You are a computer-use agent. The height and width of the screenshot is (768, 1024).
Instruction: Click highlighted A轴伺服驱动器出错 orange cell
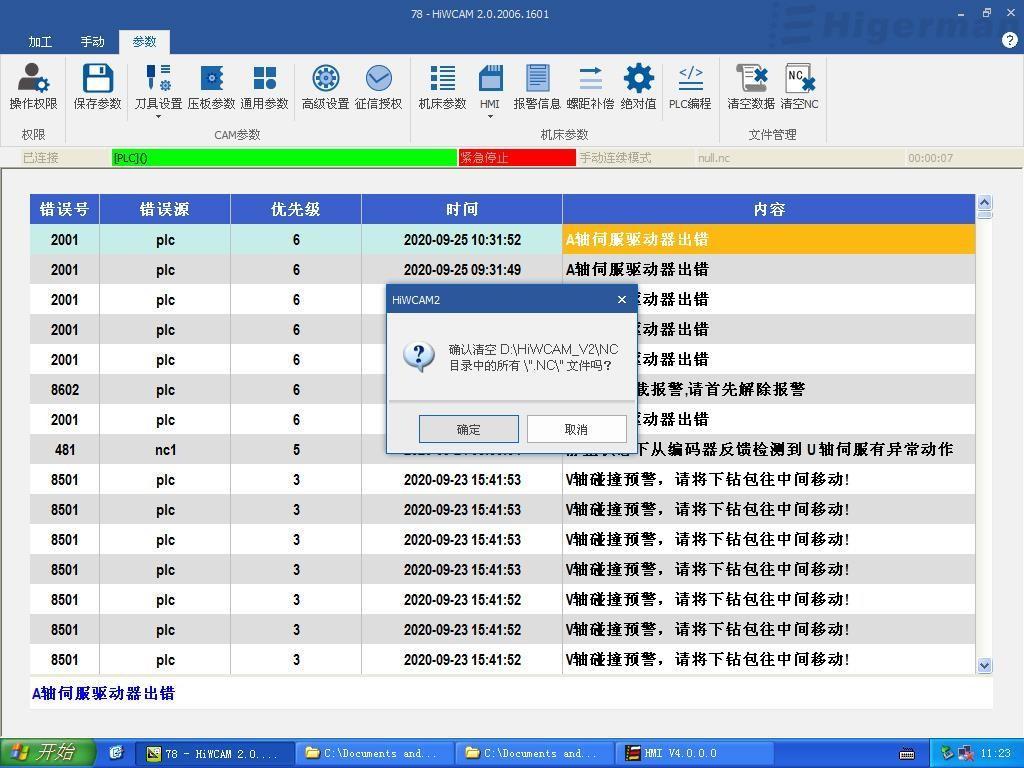coord(769,240)
